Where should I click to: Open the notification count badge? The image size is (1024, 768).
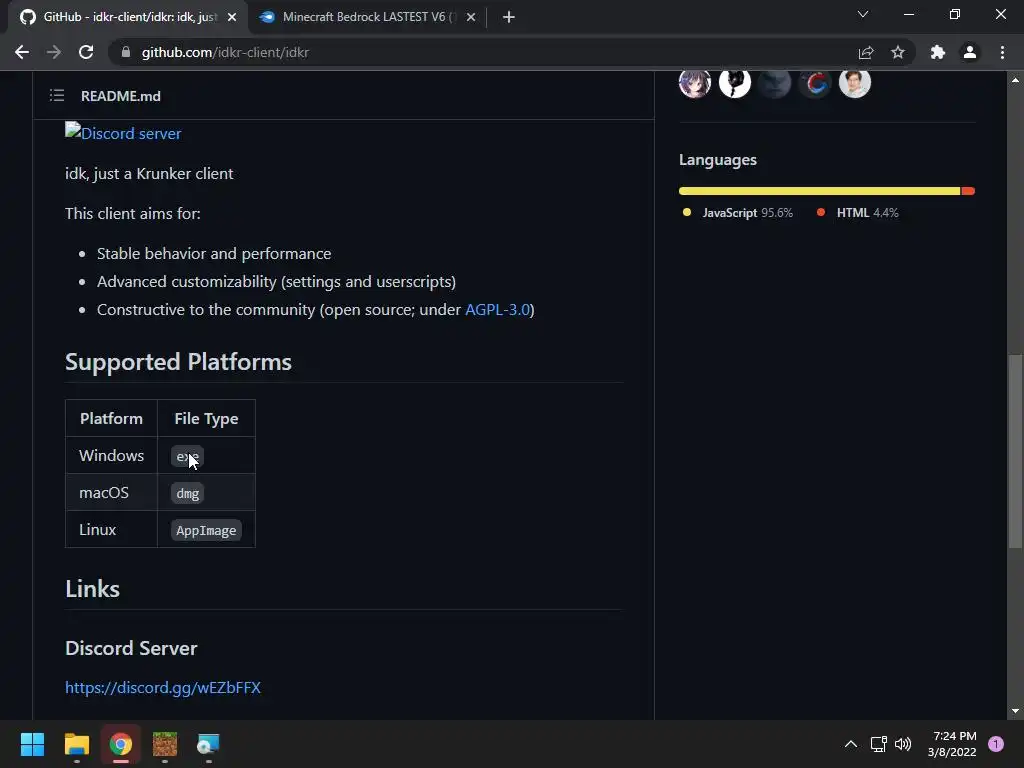pos(996,744)
